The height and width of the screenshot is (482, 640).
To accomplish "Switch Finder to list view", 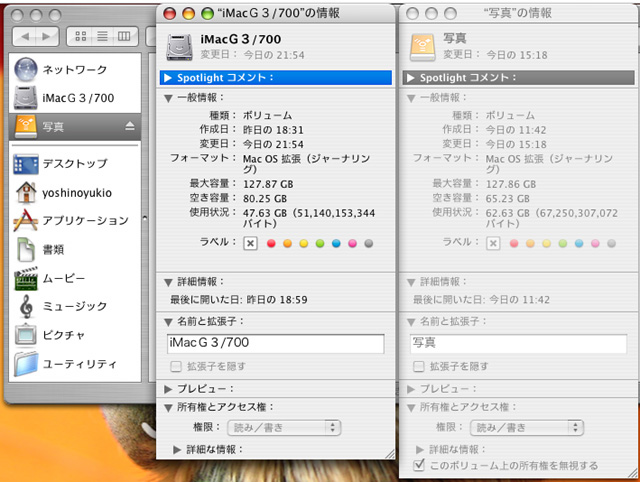I will coord(102,36).
